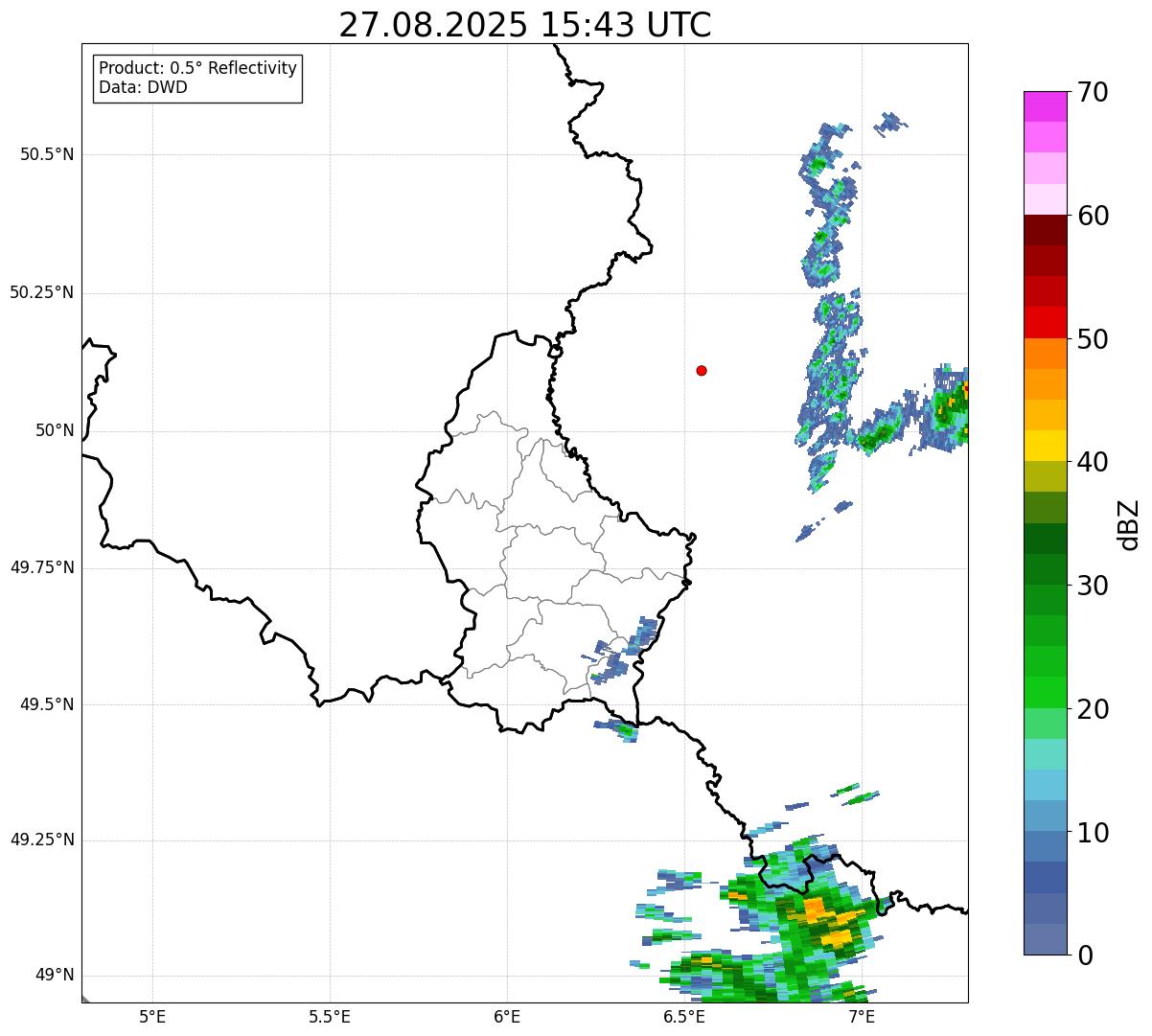Click the colorbar tick label 10
Image resolution: width=1152 pixels, height=1036 pixels.
pos(1093,832)
